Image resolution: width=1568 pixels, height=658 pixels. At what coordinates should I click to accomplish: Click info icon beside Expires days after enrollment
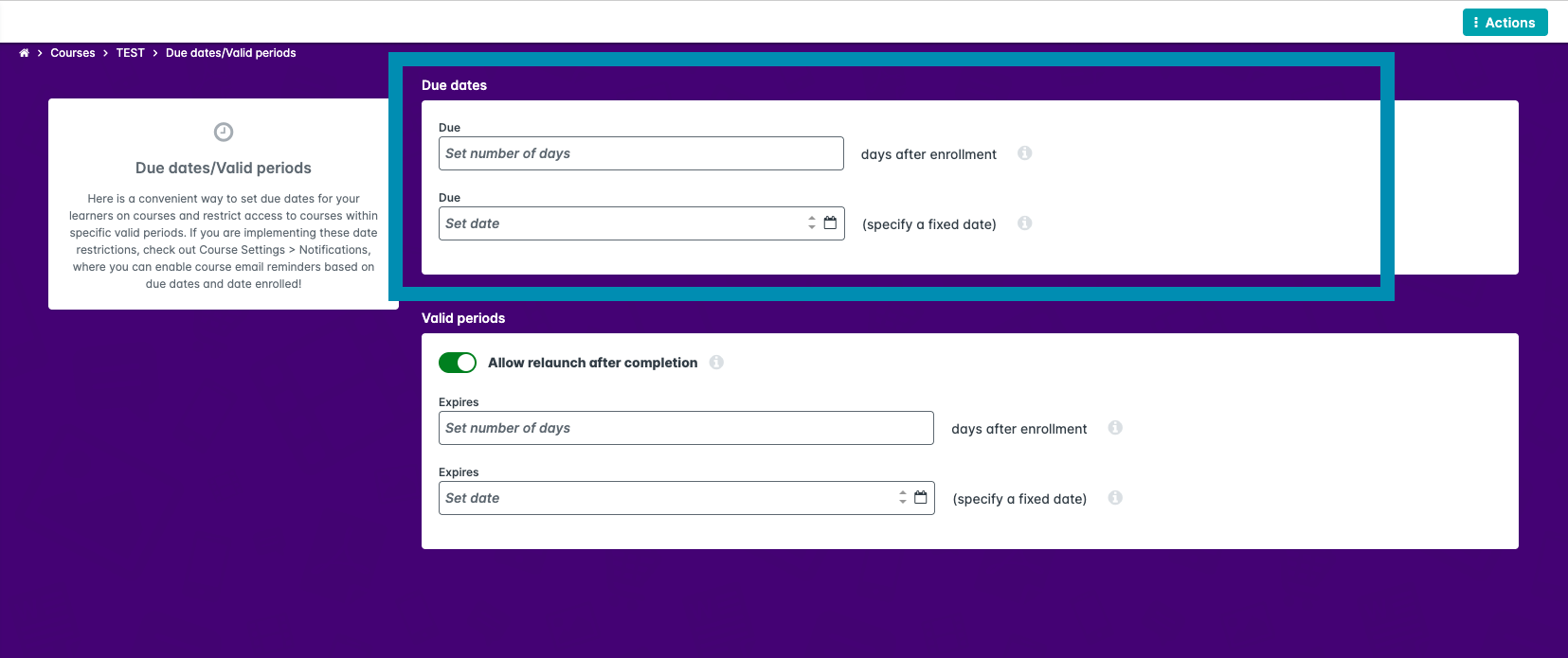pyautogui.click(x=1115, y=428)
